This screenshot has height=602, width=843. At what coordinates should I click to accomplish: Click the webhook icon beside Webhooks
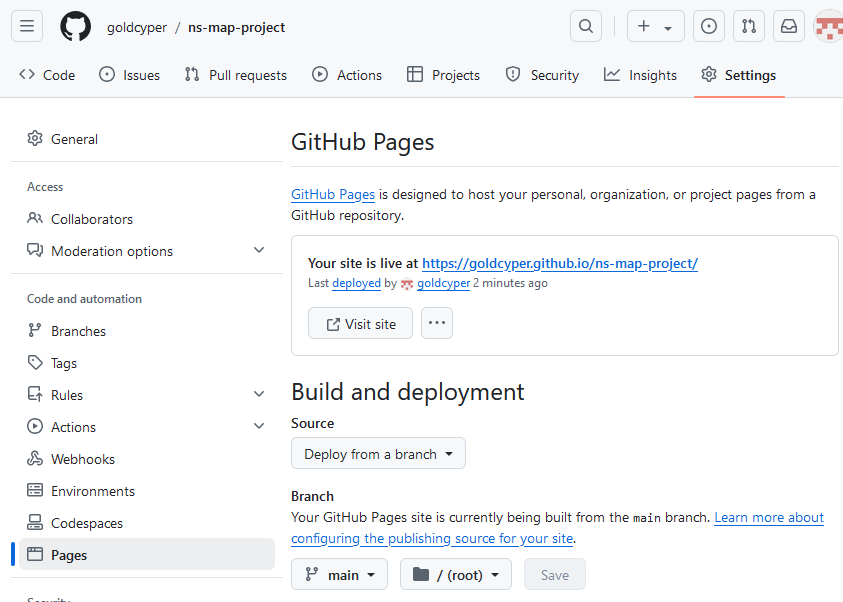tap(35, 458)
